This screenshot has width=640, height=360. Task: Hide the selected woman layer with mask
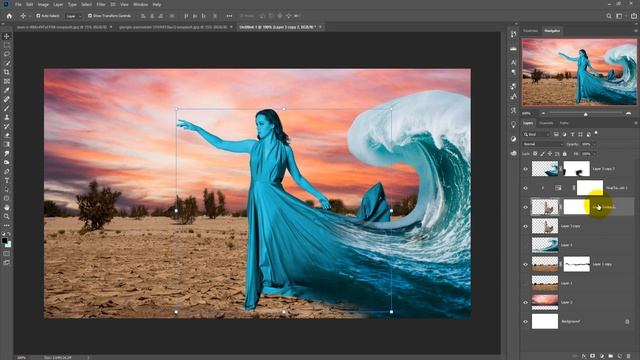point(525,207)
